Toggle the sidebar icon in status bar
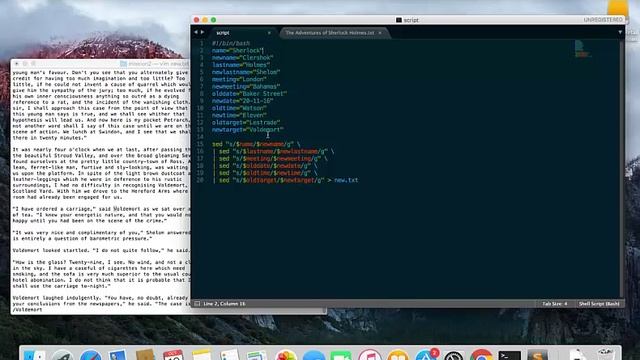The height and width of the screenshot is (360, 640). (197, 304)
